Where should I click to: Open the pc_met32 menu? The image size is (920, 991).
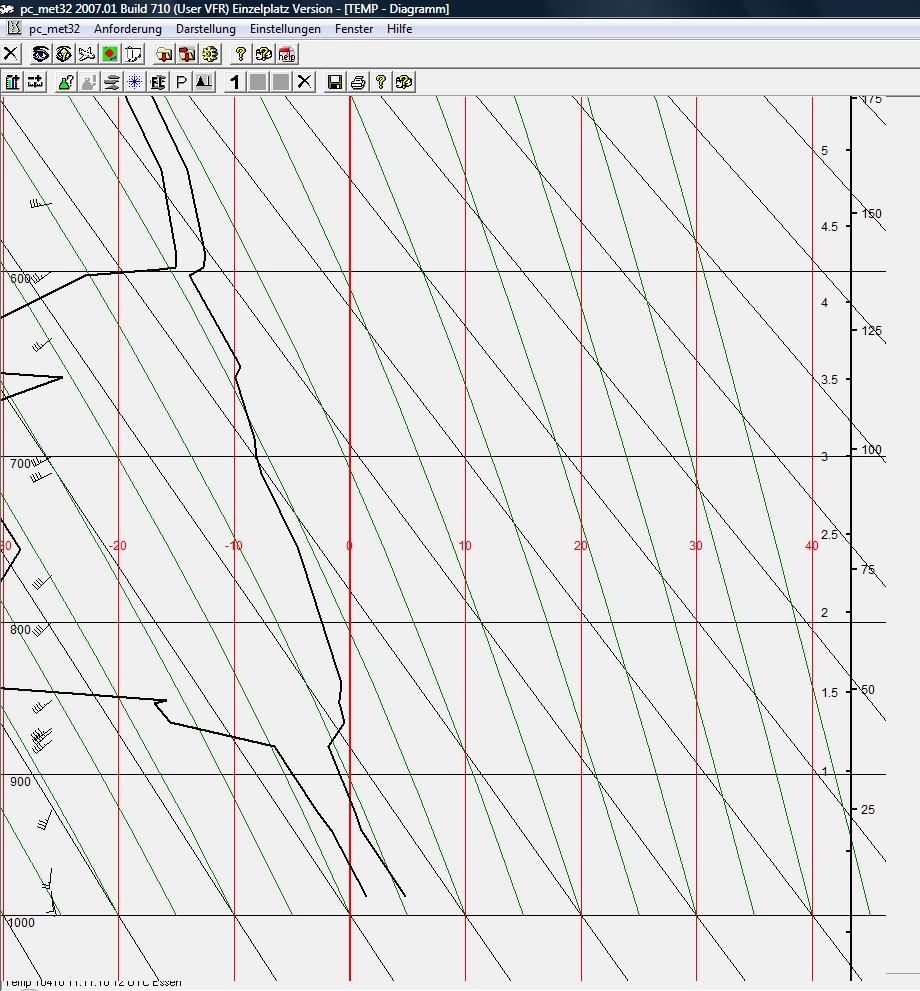(x=54, y=28)
